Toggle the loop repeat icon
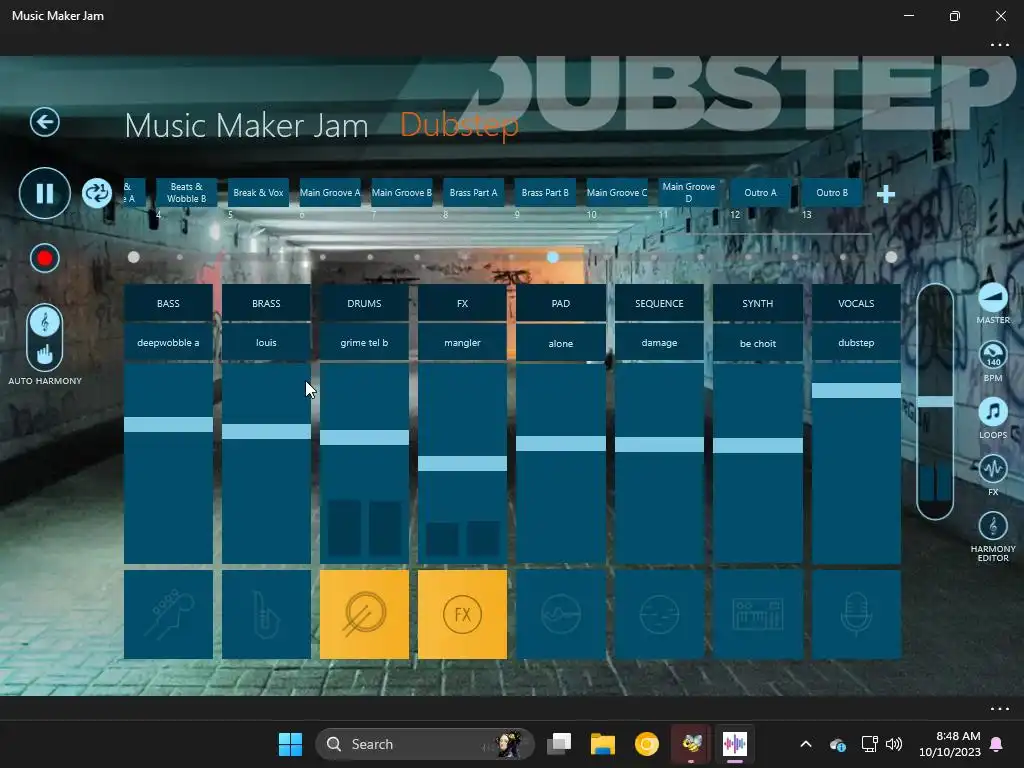This screenshot has width=1024, height=768. click(x=97, y=194)
